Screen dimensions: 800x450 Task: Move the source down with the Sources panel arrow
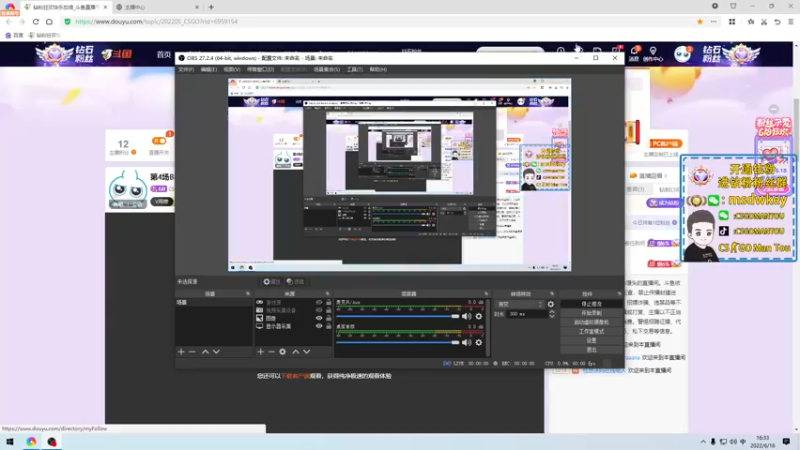(x=307, y=352)
